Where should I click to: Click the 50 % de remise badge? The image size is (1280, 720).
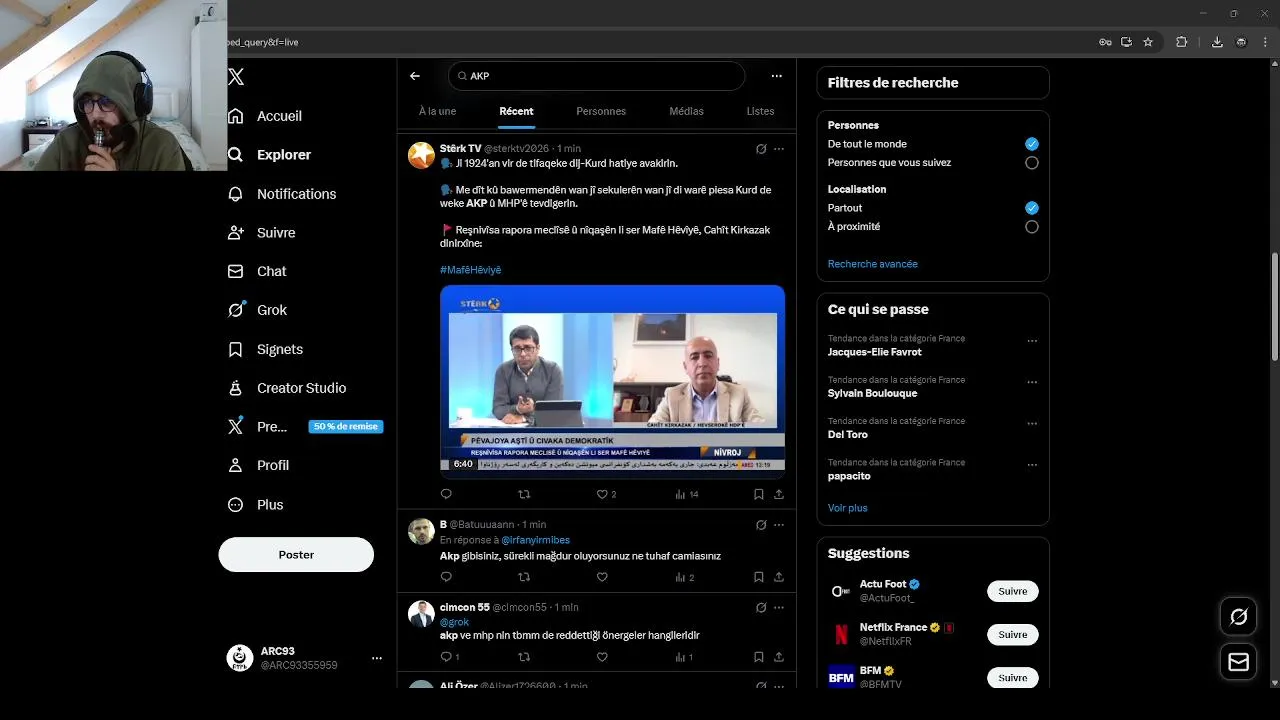(x=346, y=426)
